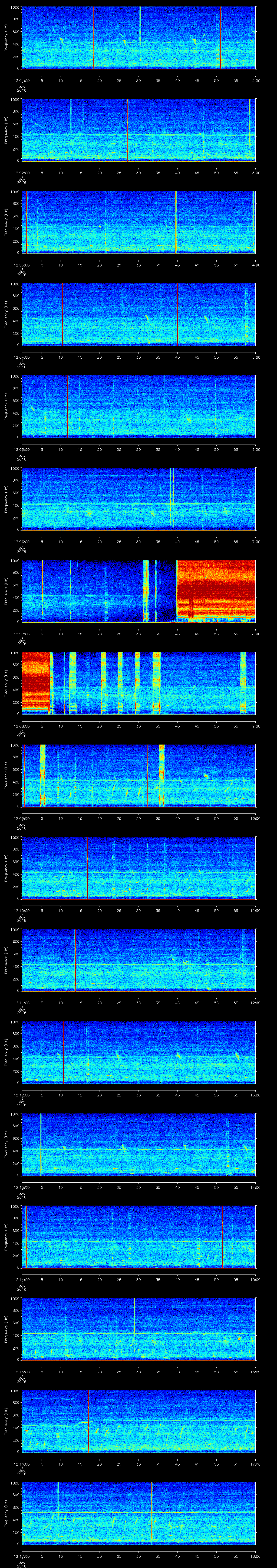
Task: Open the spectrogram panel starting at 12:10:00
Action: (138, 868)
